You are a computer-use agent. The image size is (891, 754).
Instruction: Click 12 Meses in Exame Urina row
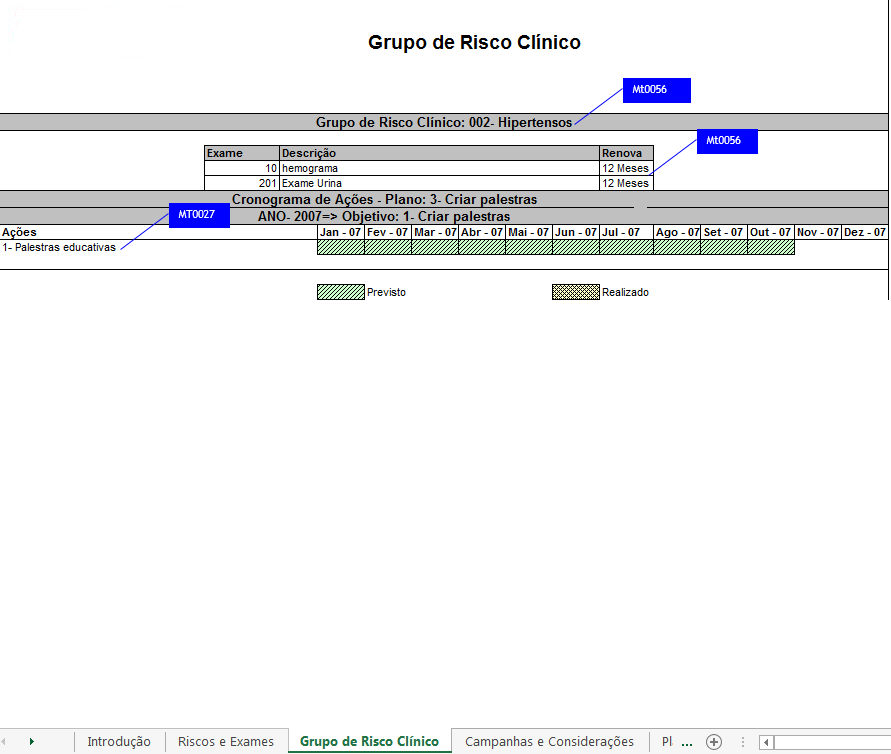[626, 183]
